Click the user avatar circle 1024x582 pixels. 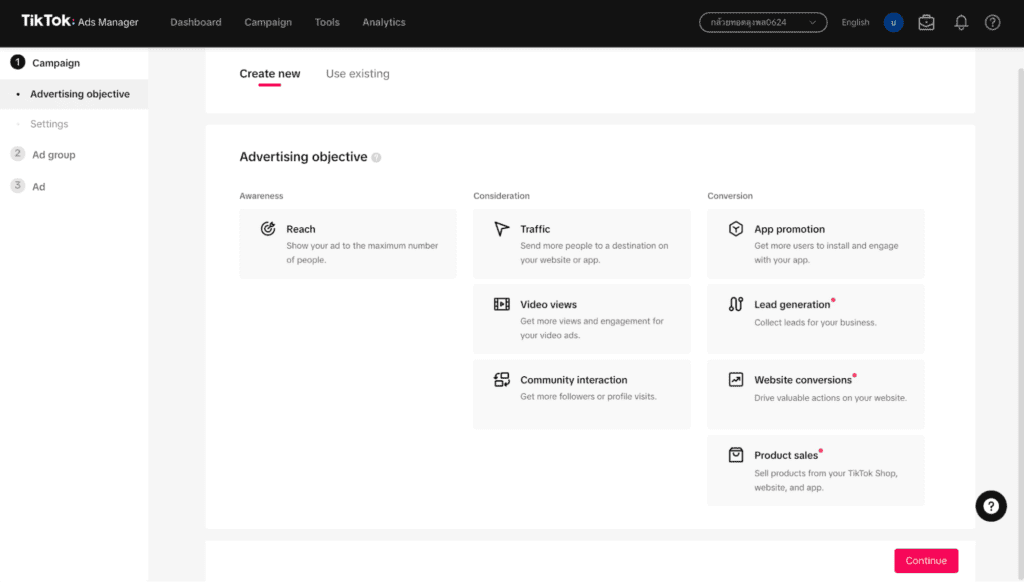pyautogui.click(x=893, y=22)
